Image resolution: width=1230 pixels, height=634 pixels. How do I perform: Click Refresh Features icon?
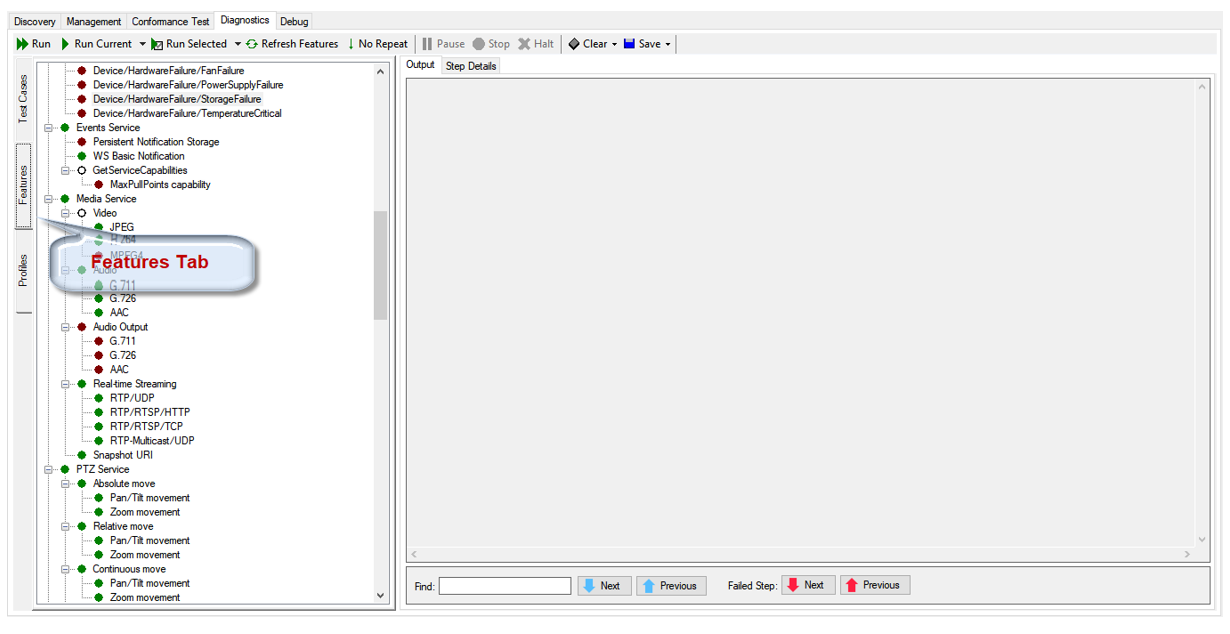tap(252, 44)
